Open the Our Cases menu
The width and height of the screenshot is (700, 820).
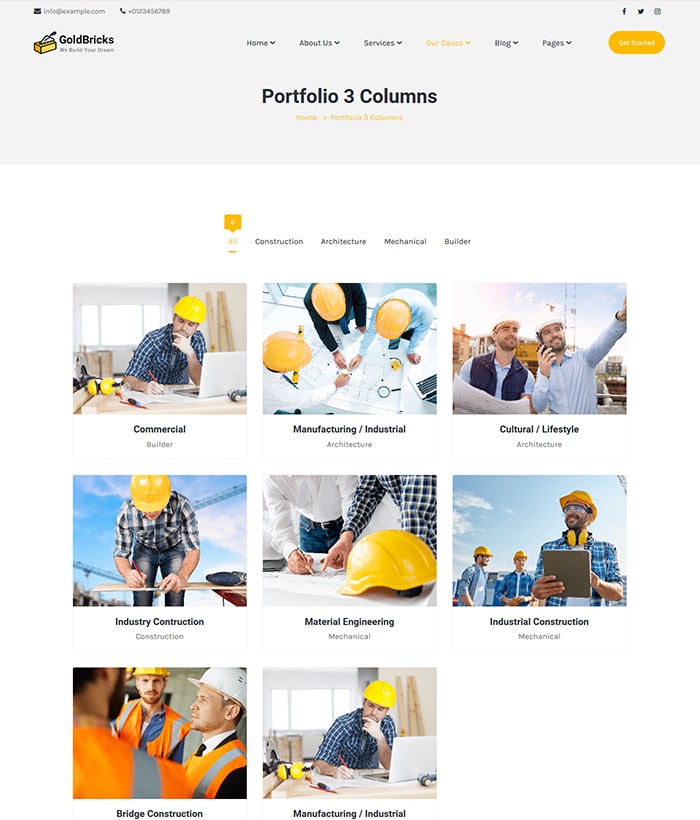point(448,43)
